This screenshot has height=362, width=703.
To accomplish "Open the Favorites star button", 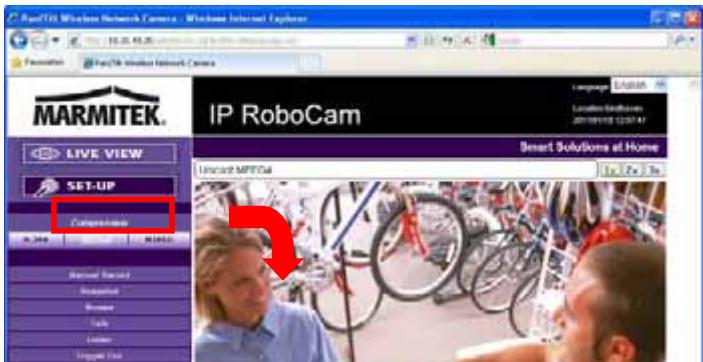I will pyautogui.click(x=38, y=63).
